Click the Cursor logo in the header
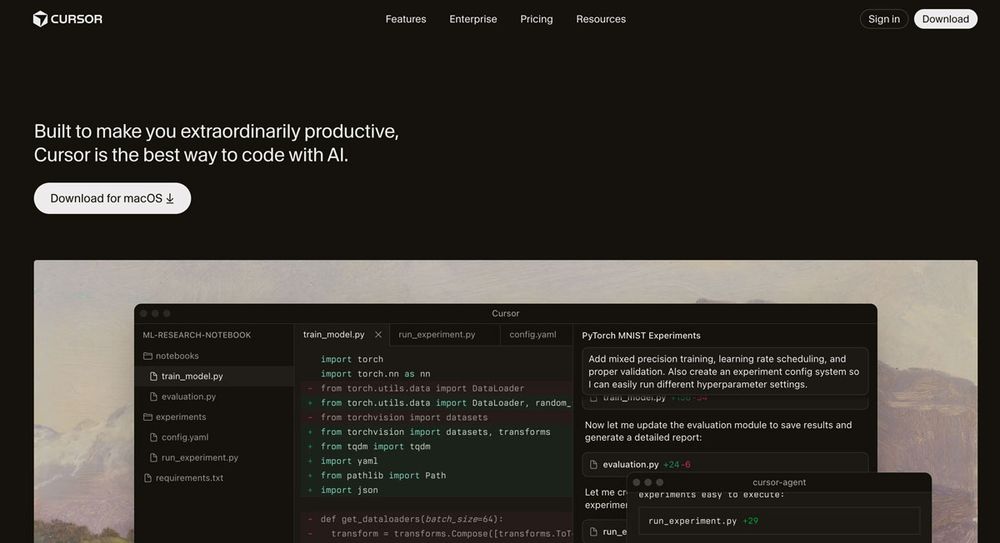1000x543 pixels. pos(68,19)
